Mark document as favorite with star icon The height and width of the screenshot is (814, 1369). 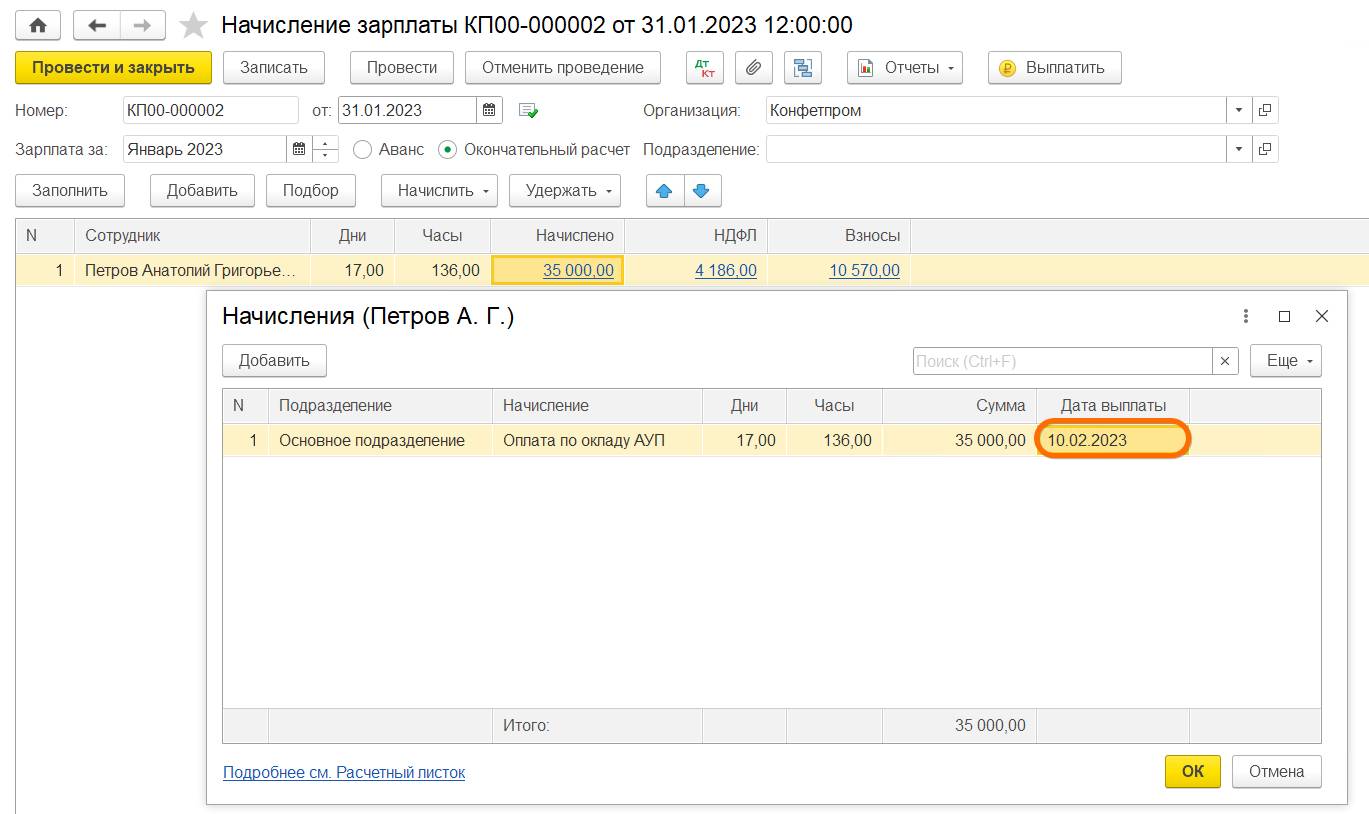tap(192, 25)
